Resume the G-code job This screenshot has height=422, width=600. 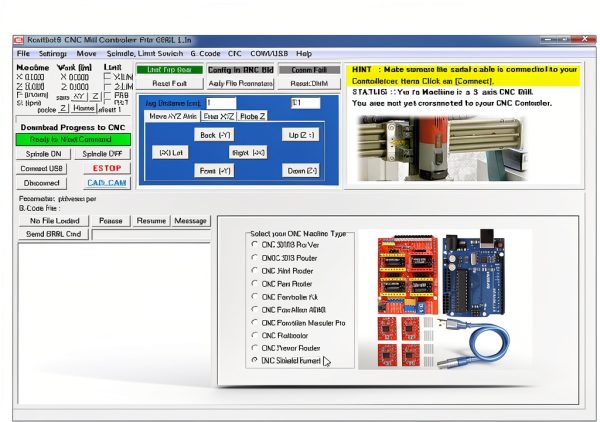tap(151, 221)
